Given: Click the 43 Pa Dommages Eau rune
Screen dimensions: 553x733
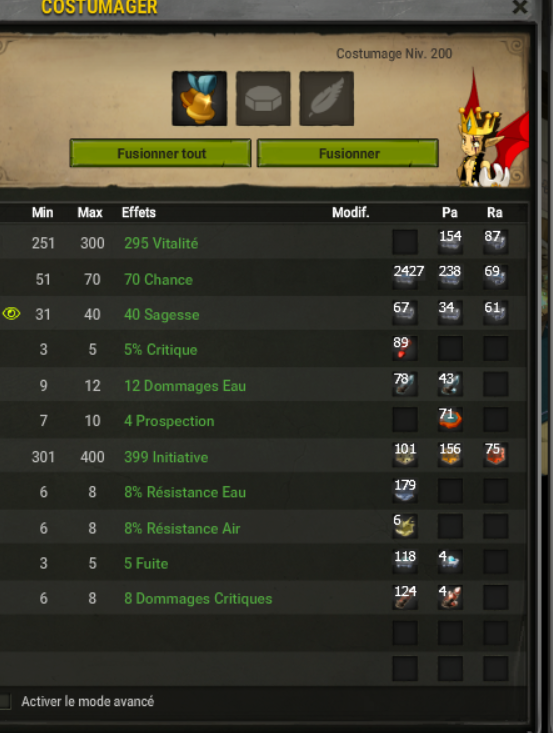Looking at the screenshot, I should click(450, 383).
